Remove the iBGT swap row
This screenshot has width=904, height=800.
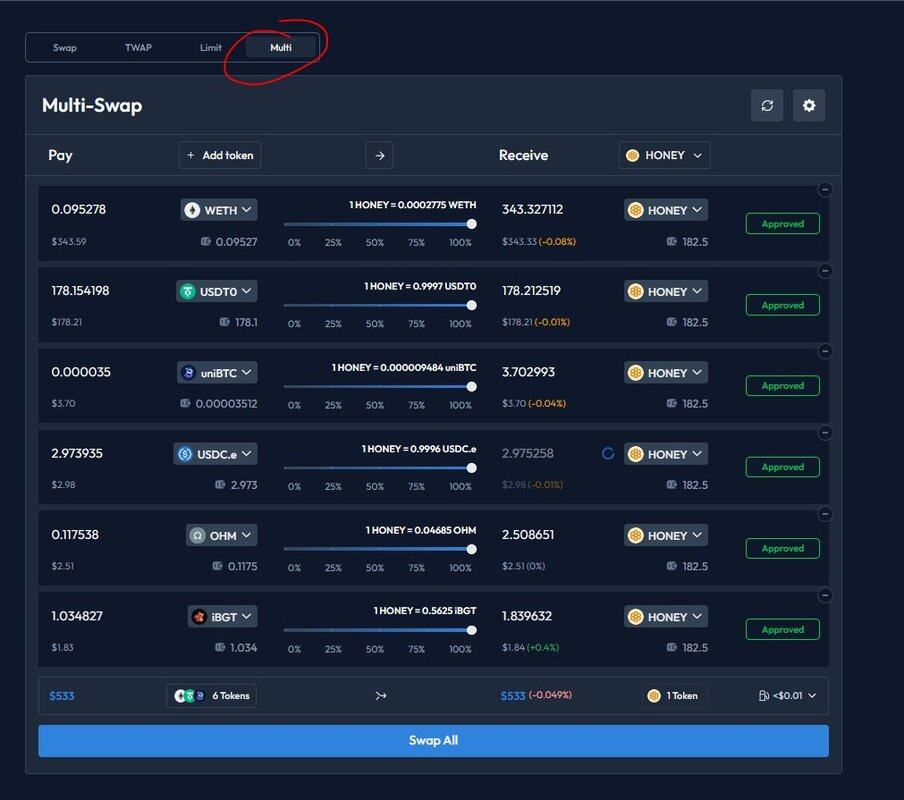(x=825, y=595)
